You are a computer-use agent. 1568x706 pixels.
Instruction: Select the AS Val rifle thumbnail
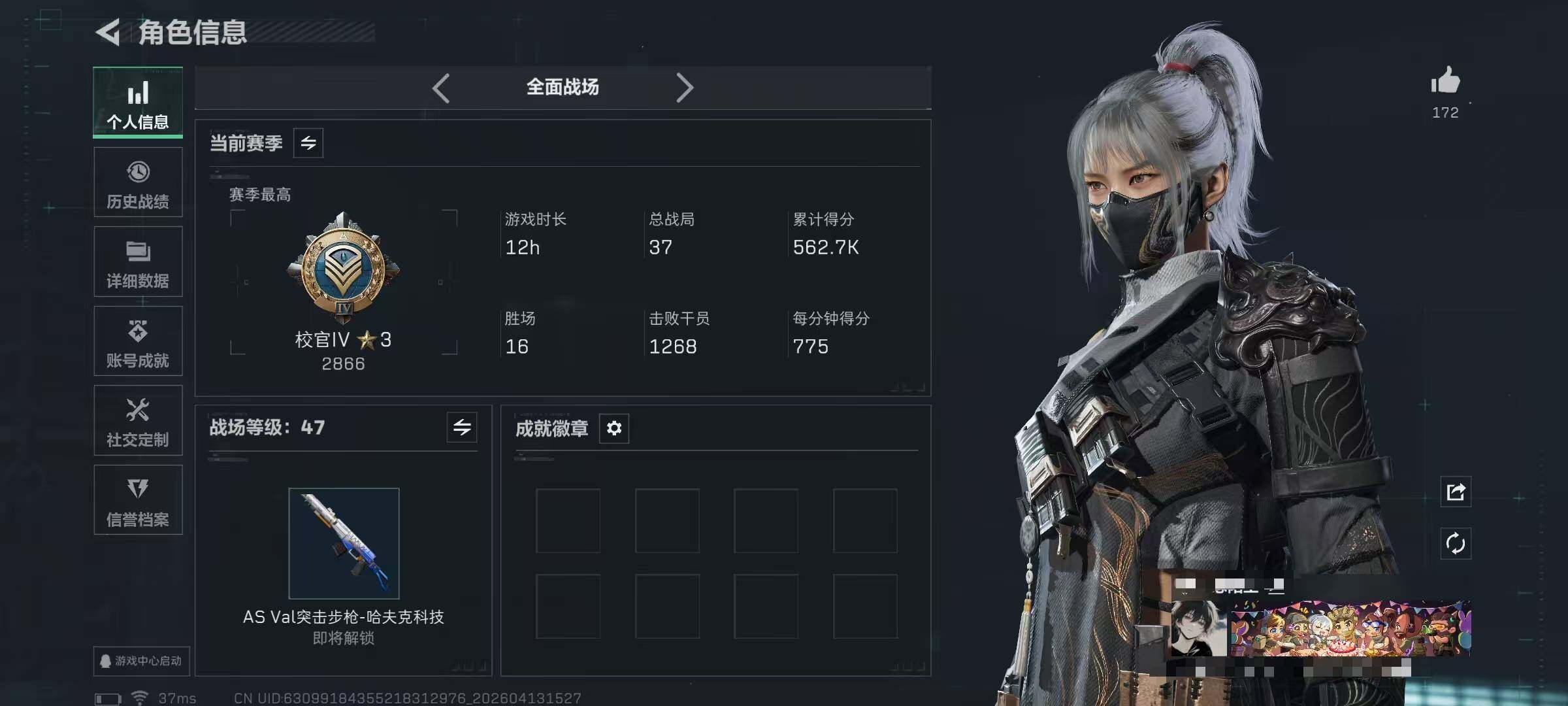(344, 543)
